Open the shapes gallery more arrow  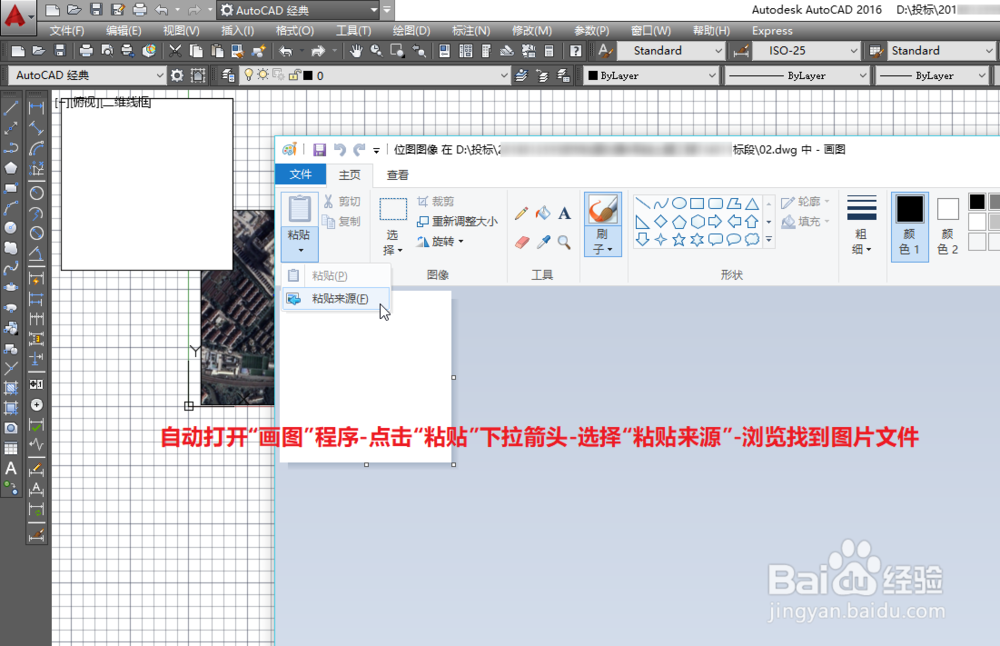[768, 240]
